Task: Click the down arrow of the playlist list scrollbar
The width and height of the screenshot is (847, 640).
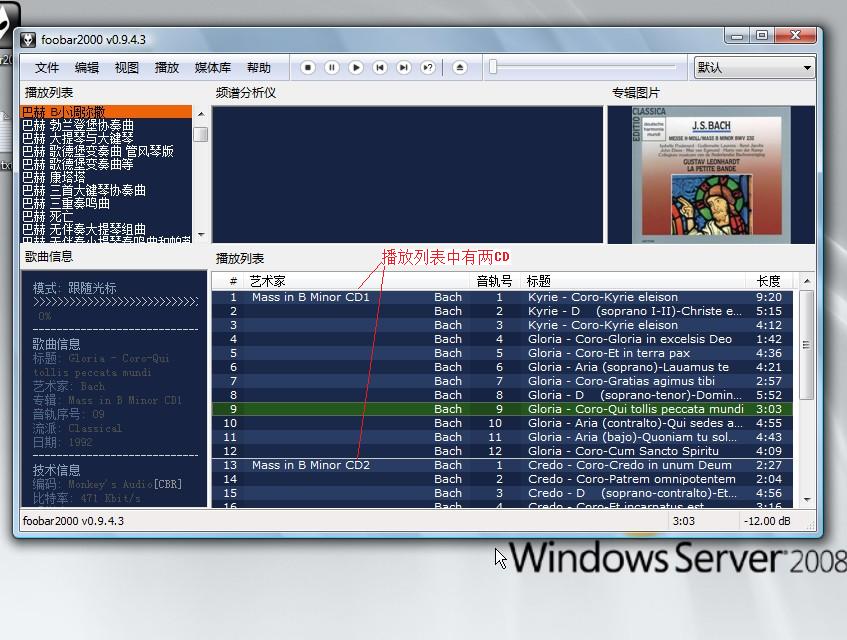Action: click(x=201, y=235)
